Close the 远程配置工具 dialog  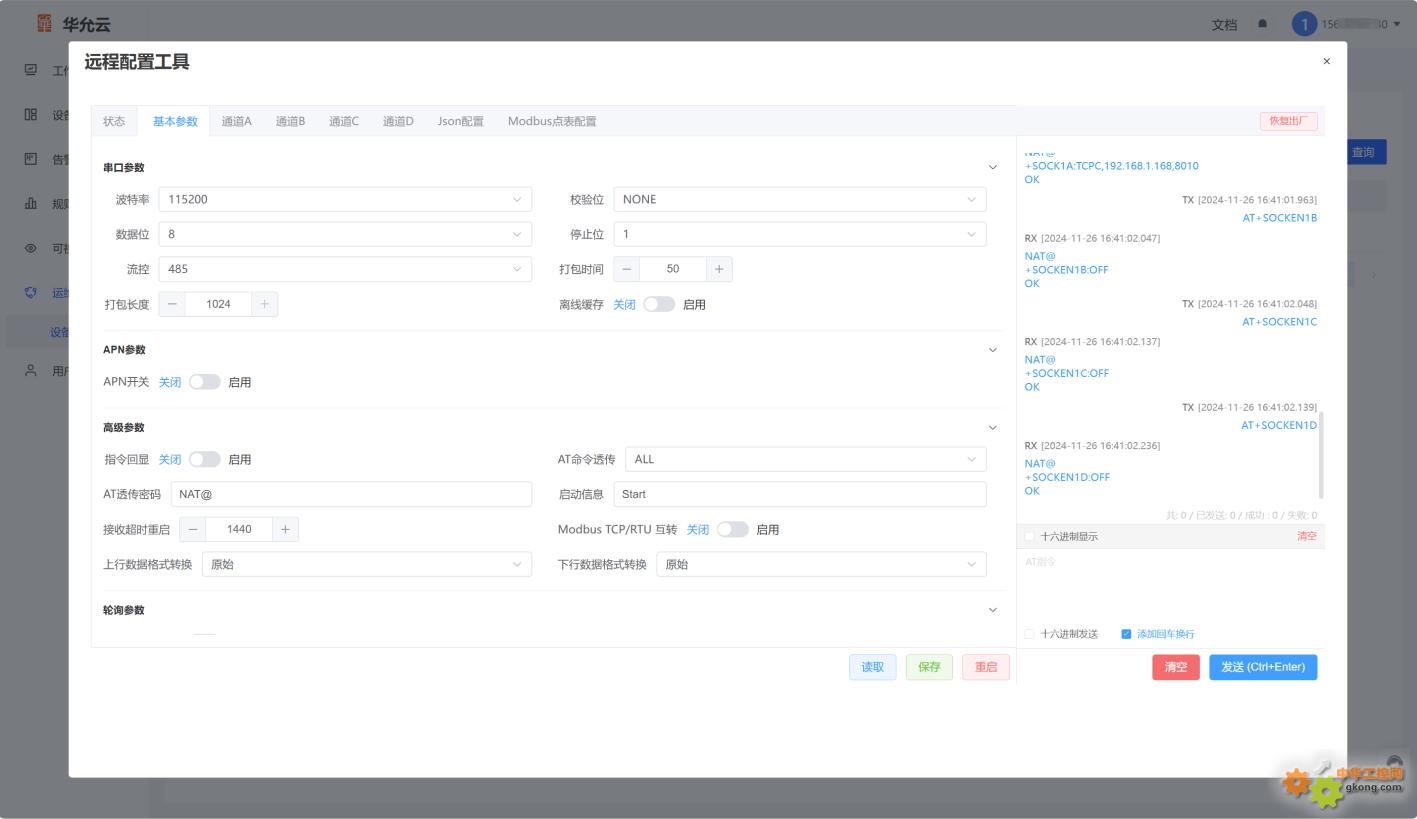point(1327,62)
